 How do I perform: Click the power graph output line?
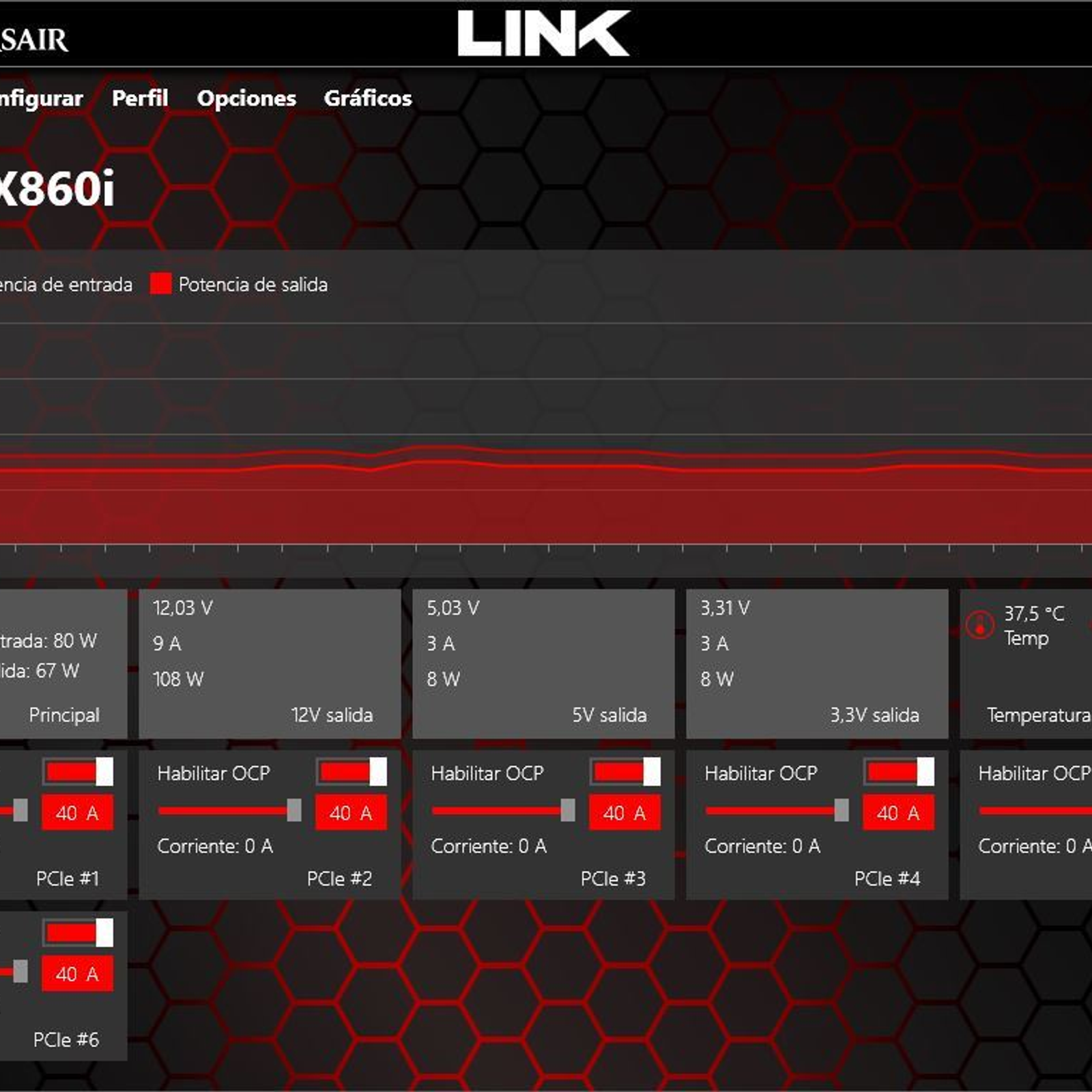(x=546, y=467)
